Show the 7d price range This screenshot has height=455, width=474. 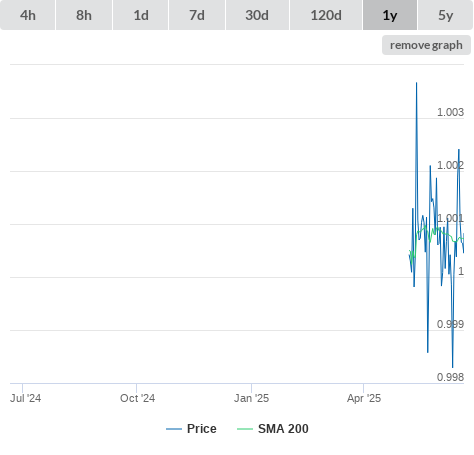[197, 15]
